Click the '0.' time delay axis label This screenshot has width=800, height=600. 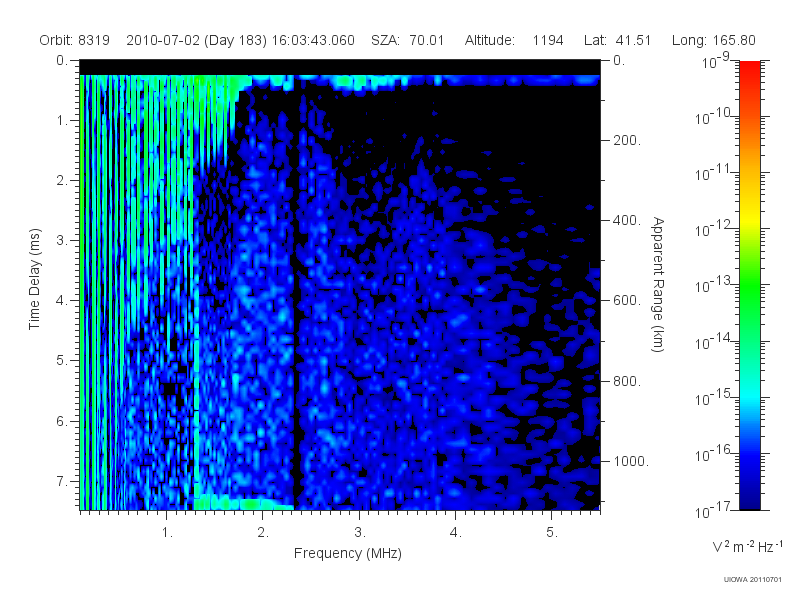62,61
